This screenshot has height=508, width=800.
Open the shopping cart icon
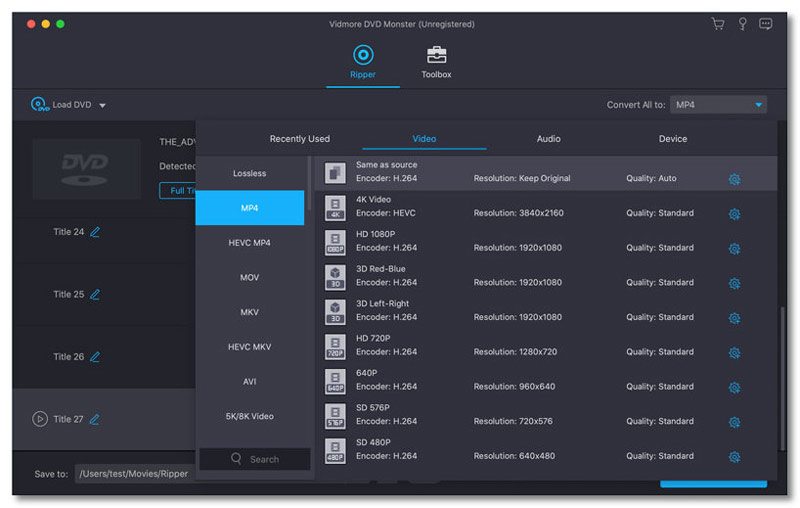718,24
